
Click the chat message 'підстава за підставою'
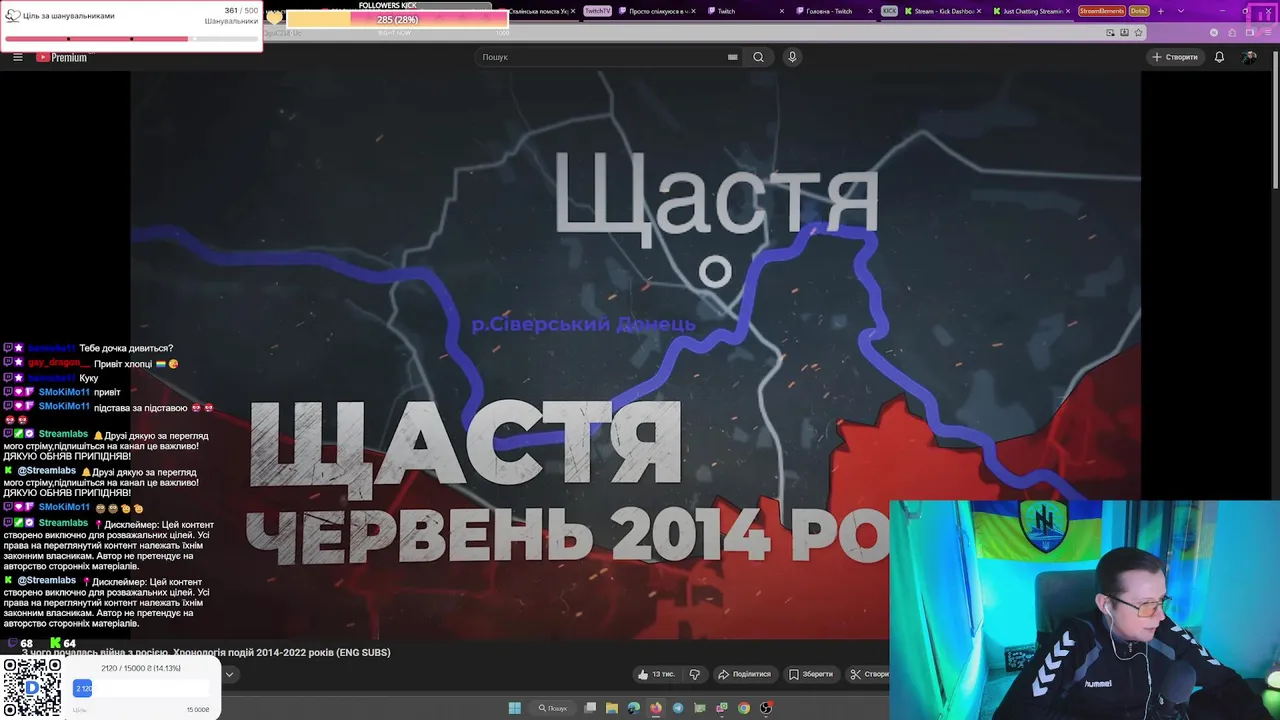tap(141, 407)
